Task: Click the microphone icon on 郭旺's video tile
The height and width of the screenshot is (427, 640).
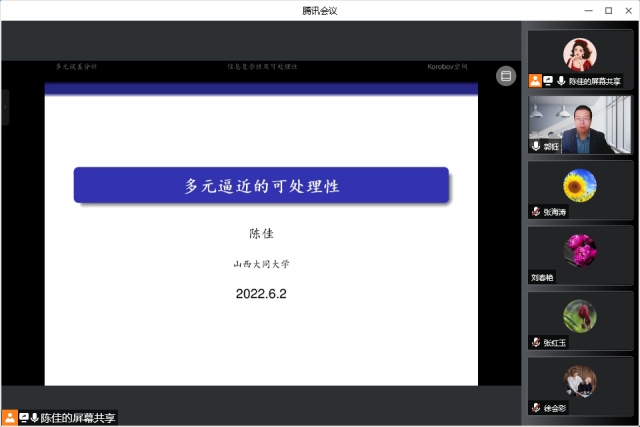Action: click(x=536, y=146)
